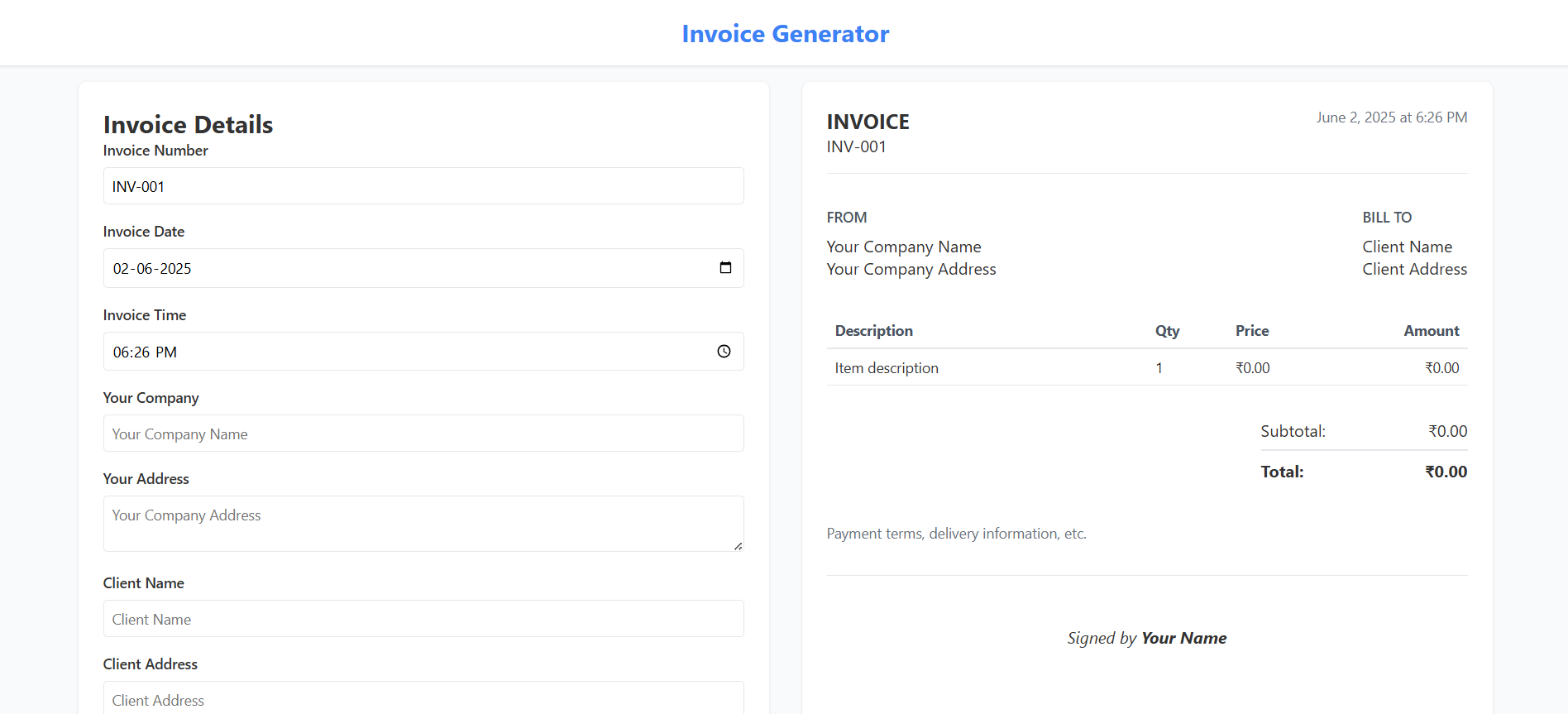Click the Signed by Your Name text
1568x714 pixels.
1146,638
